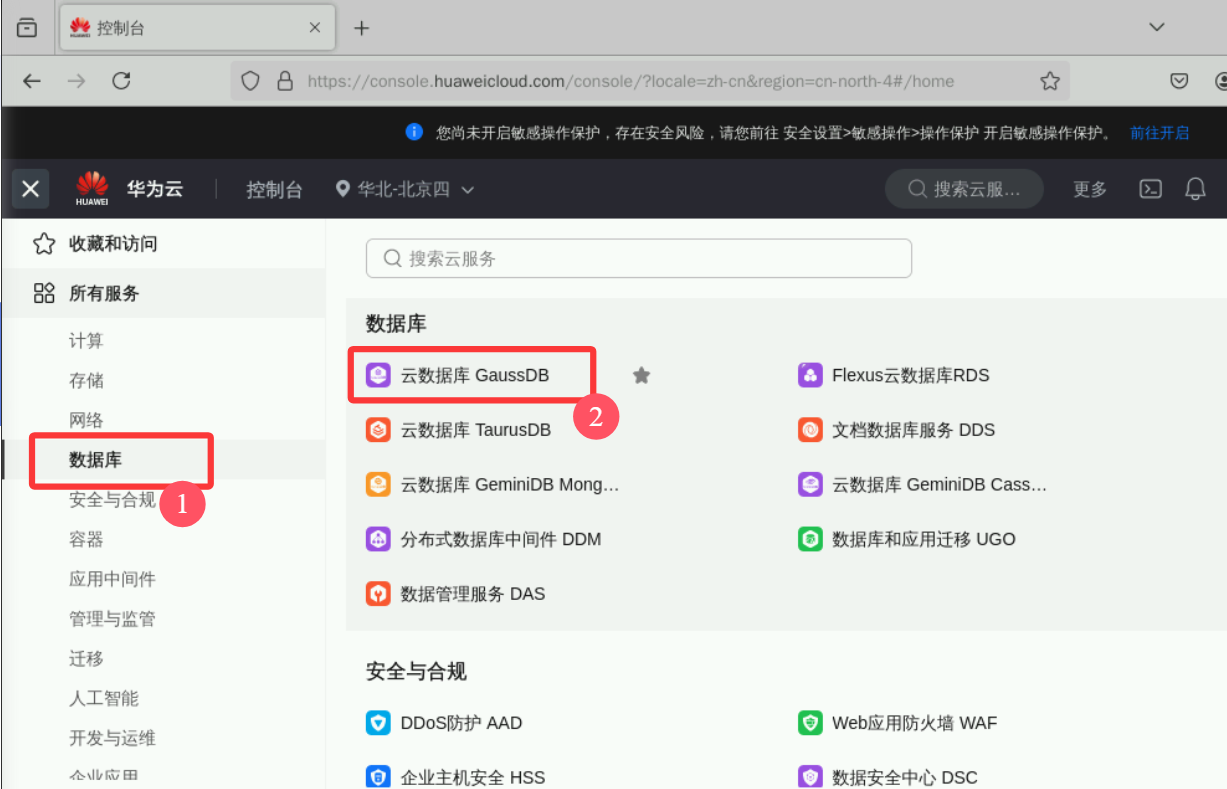
Task: Select 所有服务 in the sidebar
Action: coord(163,293)
